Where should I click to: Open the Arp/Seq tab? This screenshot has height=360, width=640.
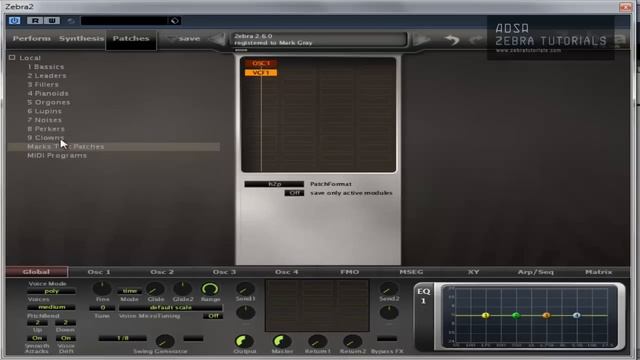536,272
